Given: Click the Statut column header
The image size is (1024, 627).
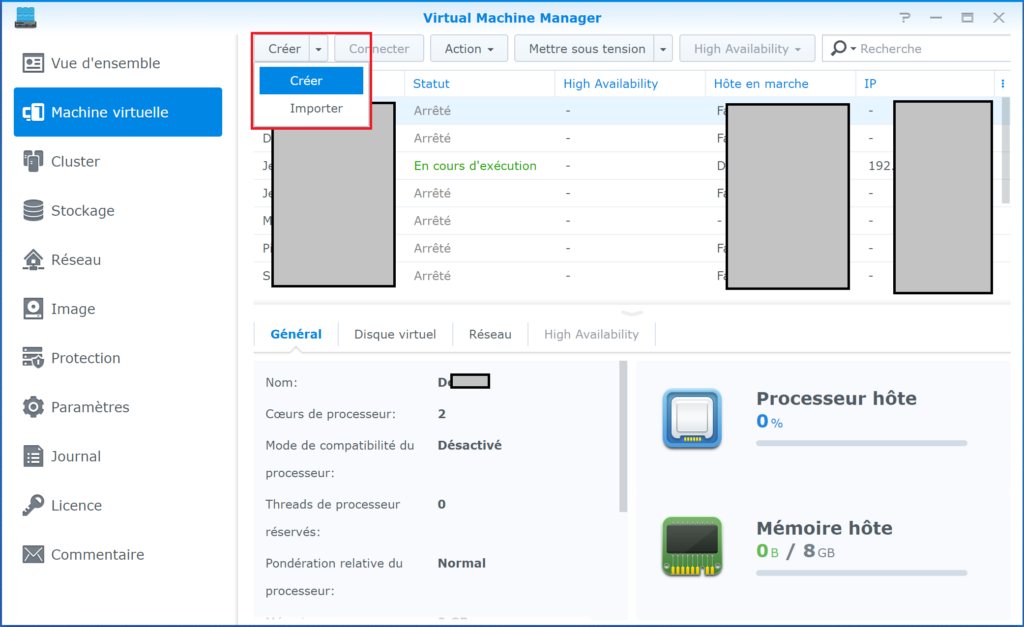Looking at the screenshot, I should (x=432, y=84).
